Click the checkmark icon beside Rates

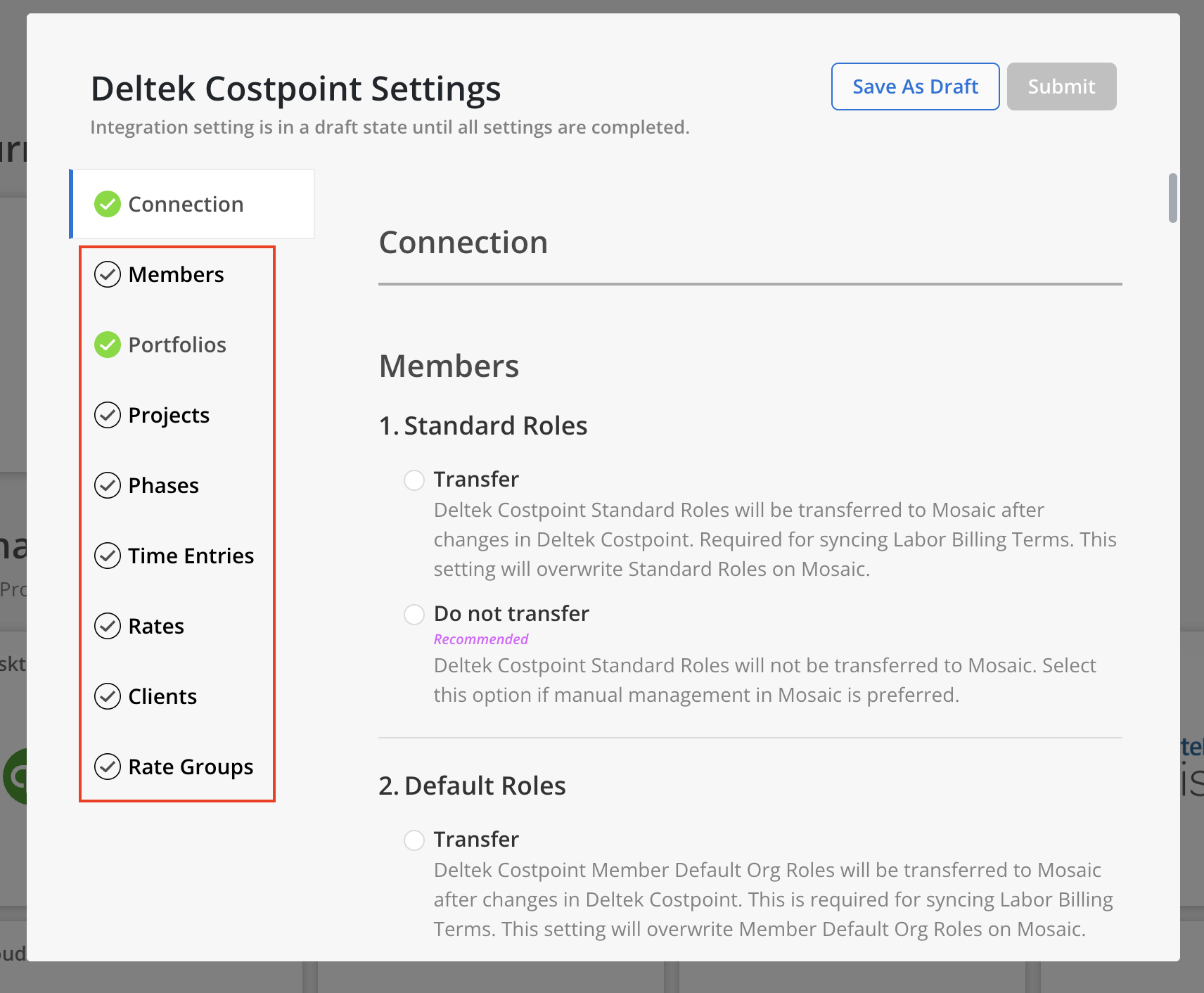[108, 626]
